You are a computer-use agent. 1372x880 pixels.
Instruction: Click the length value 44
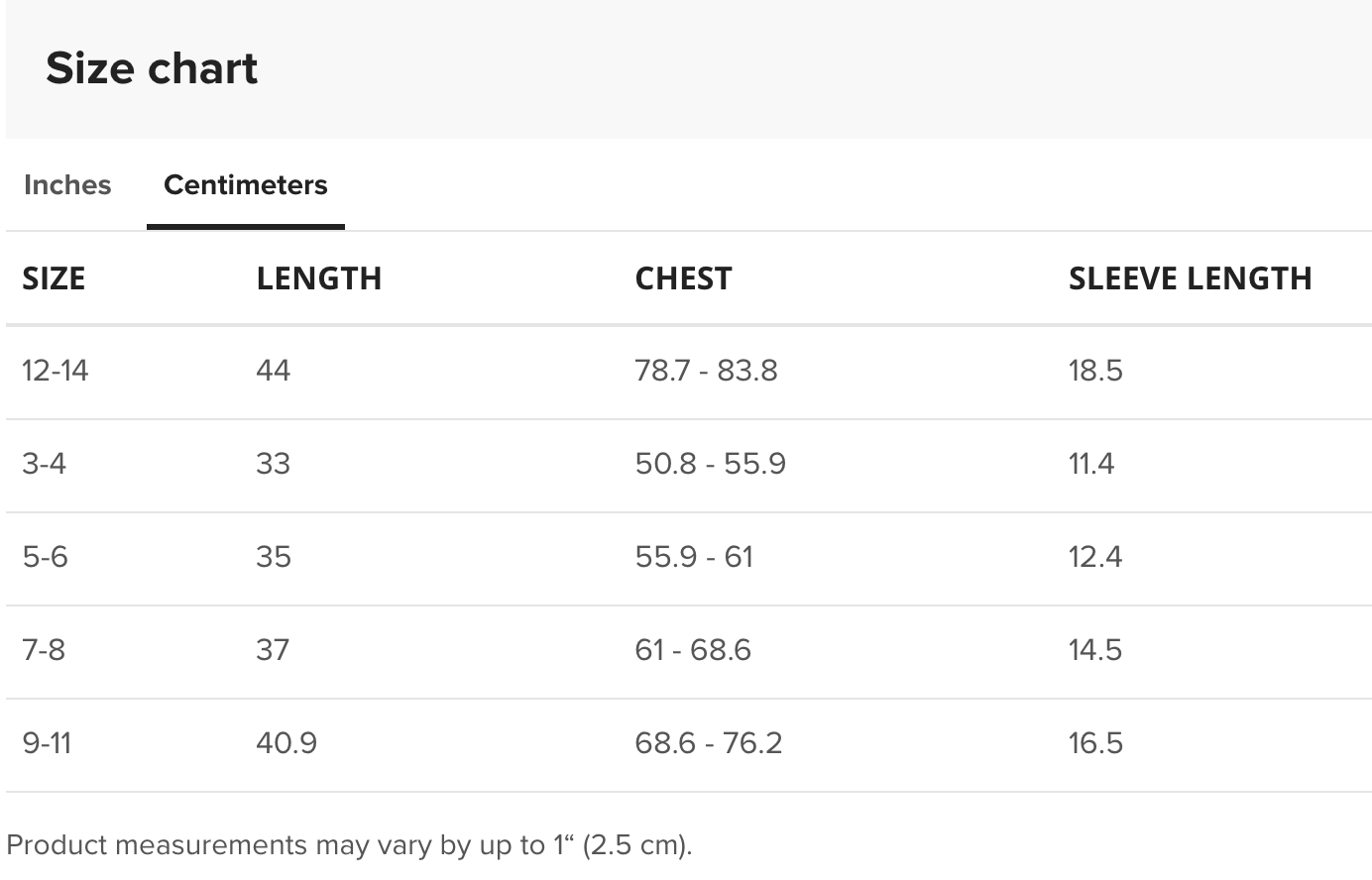tap(274, 371)
